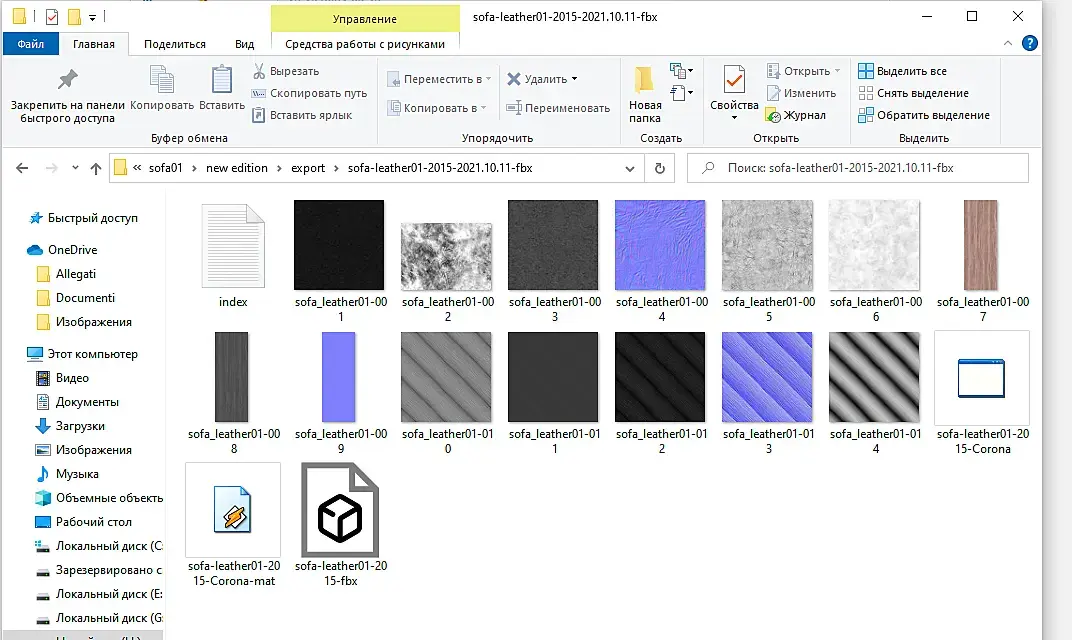Select sofa-leather01-2015-Corona-mat file

[x=233, y=524]
